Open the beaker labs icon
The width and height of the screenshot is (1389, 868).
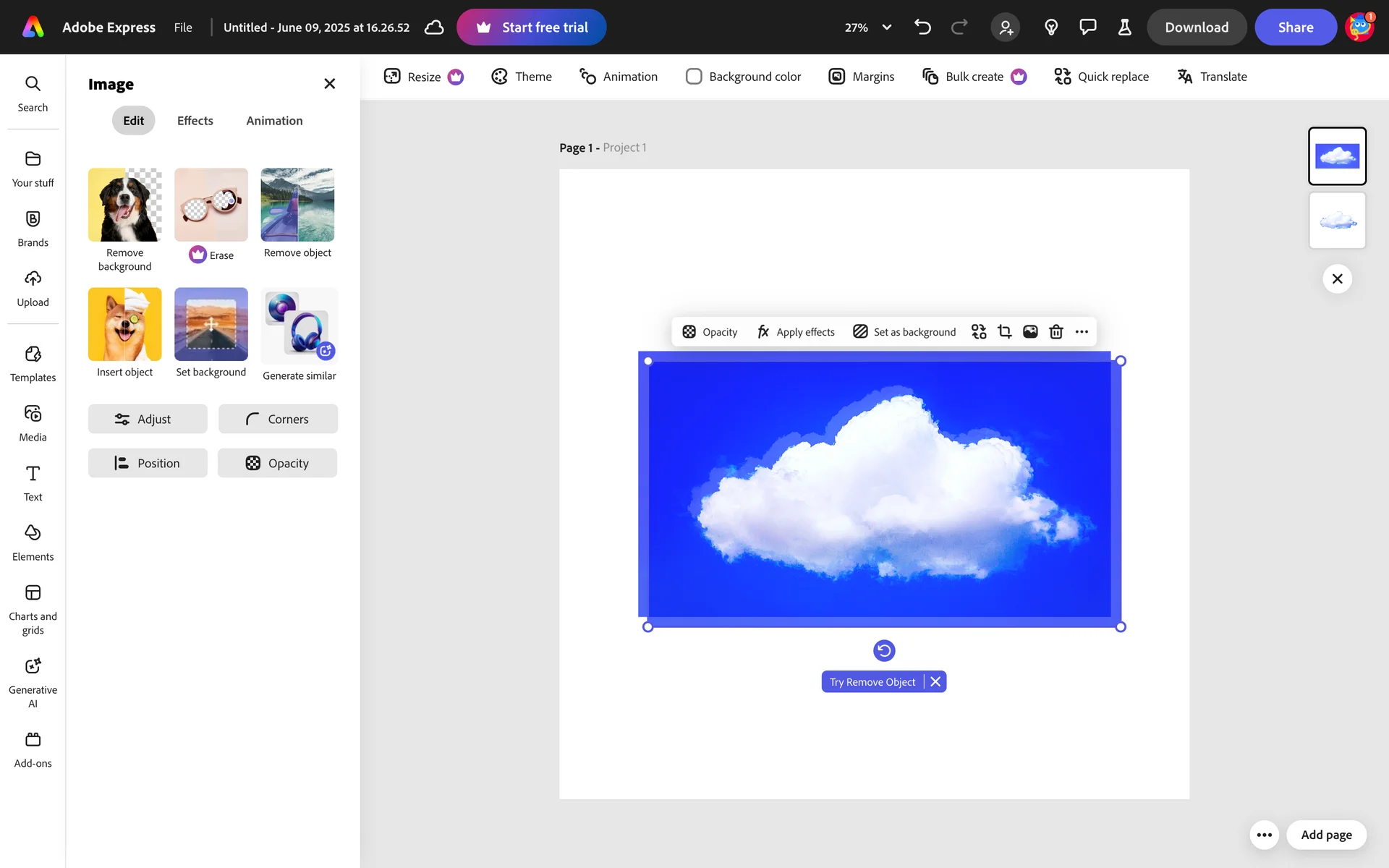tap(1124, 27)
